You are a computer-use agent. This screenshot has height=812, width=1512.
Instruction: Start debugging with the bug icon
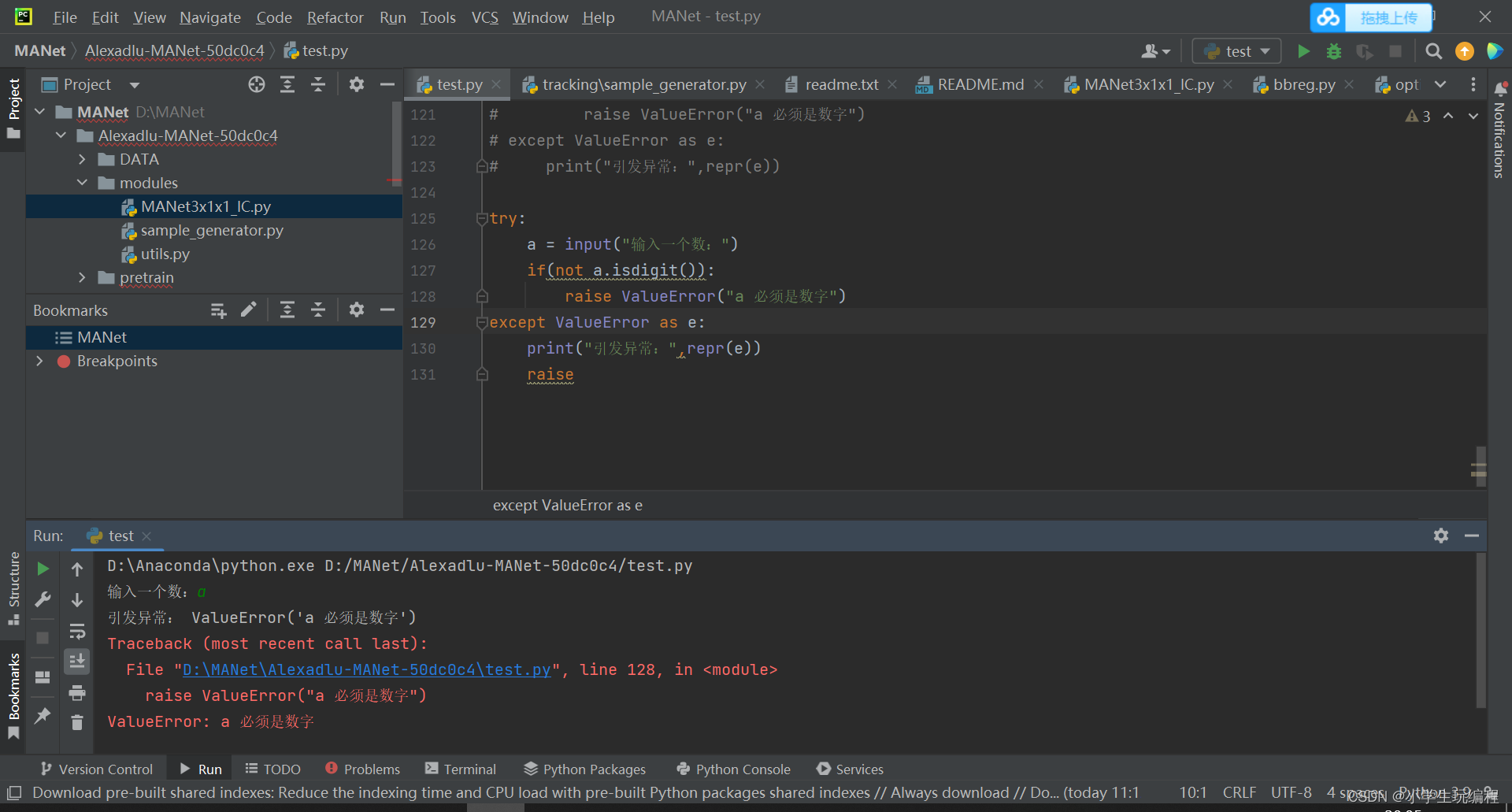click(1334, 51)
